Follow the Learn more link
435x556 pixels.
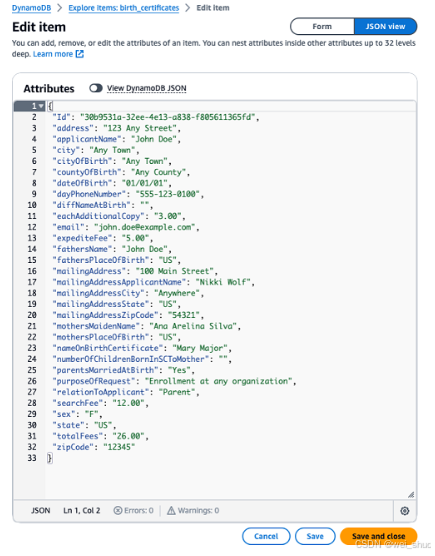53,54
